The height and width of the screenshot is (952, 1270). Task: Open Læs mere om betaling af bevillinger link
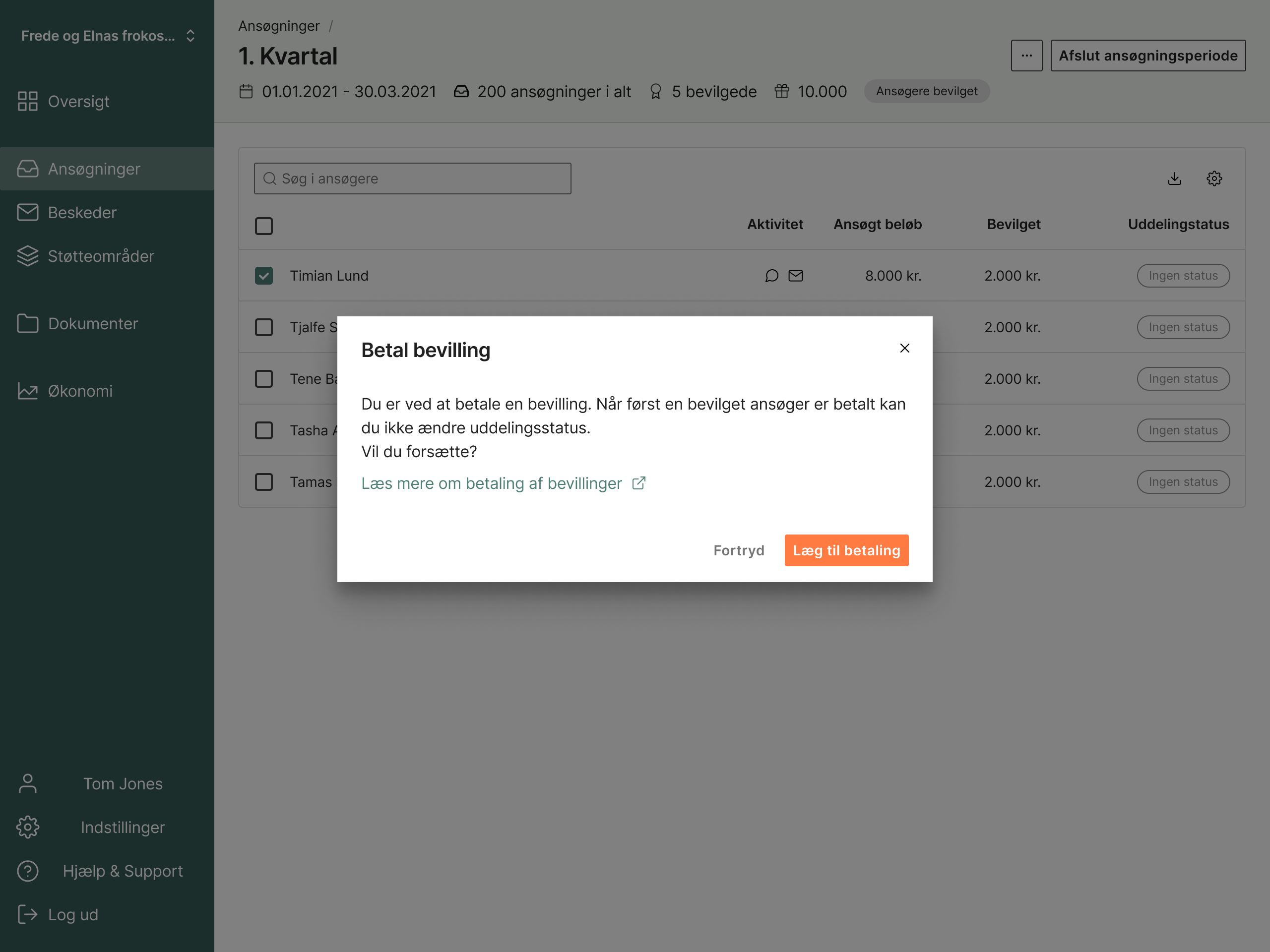click(492, 483)
